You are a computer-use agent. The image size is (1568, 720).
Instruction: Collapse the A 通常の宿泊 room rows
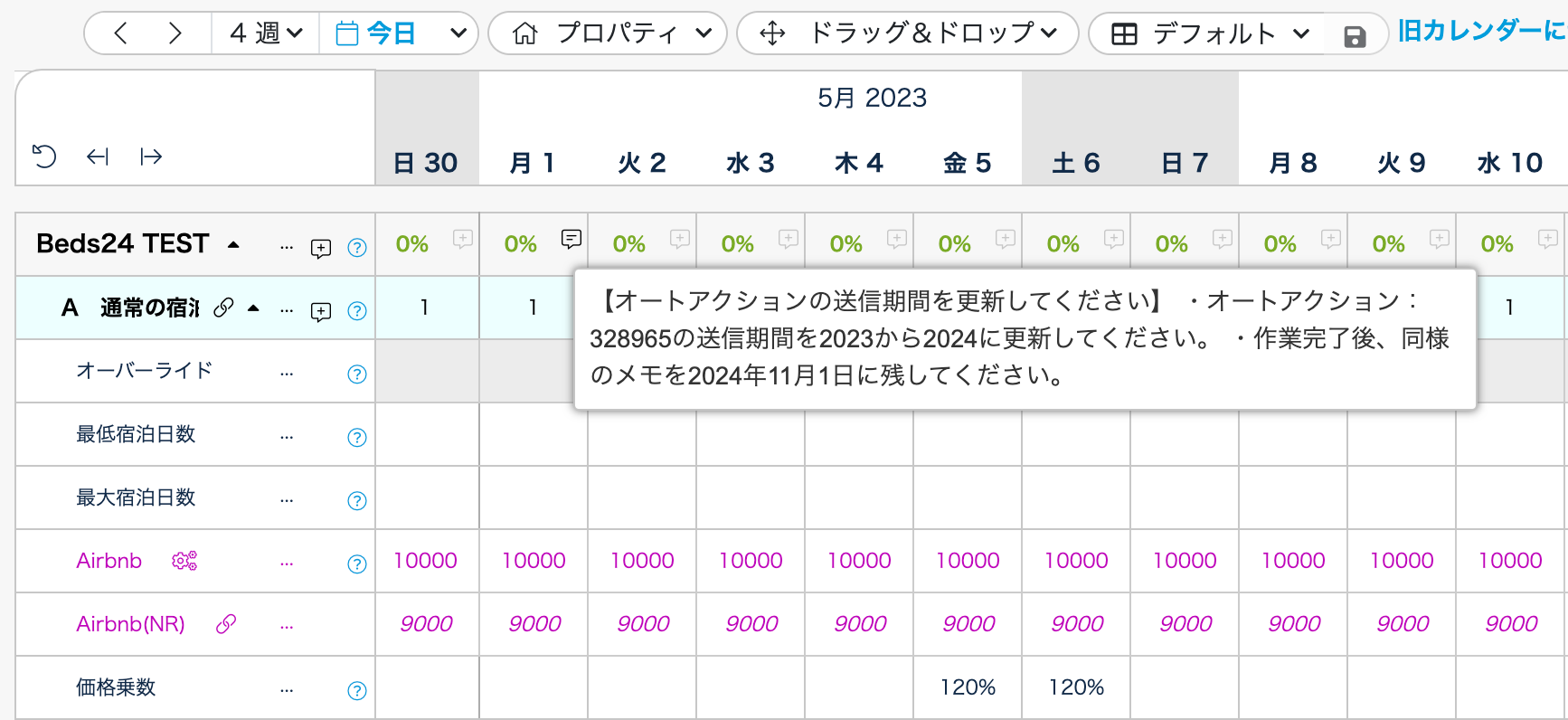(x=254, y=308)
